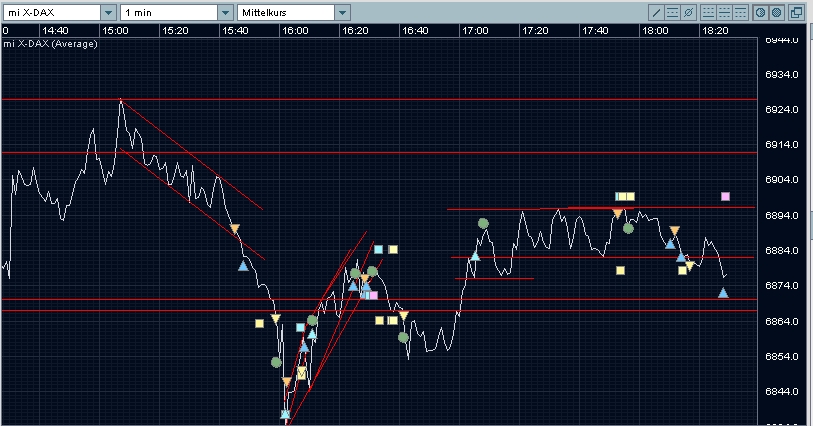Toggle the fully-filled octagon marker button
Screen dimensions: 813x426
click(x=776, y=12)
